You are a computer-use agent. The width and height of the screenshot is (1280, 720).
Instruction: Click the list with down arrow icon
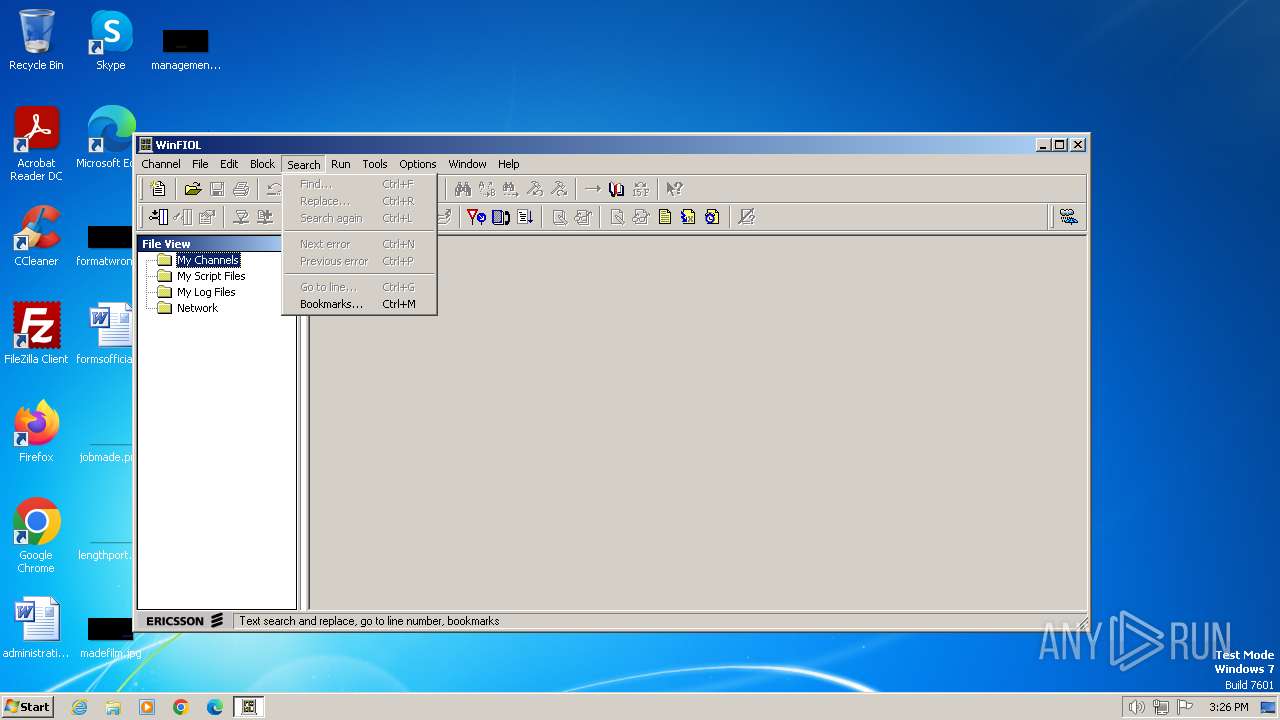525,216
